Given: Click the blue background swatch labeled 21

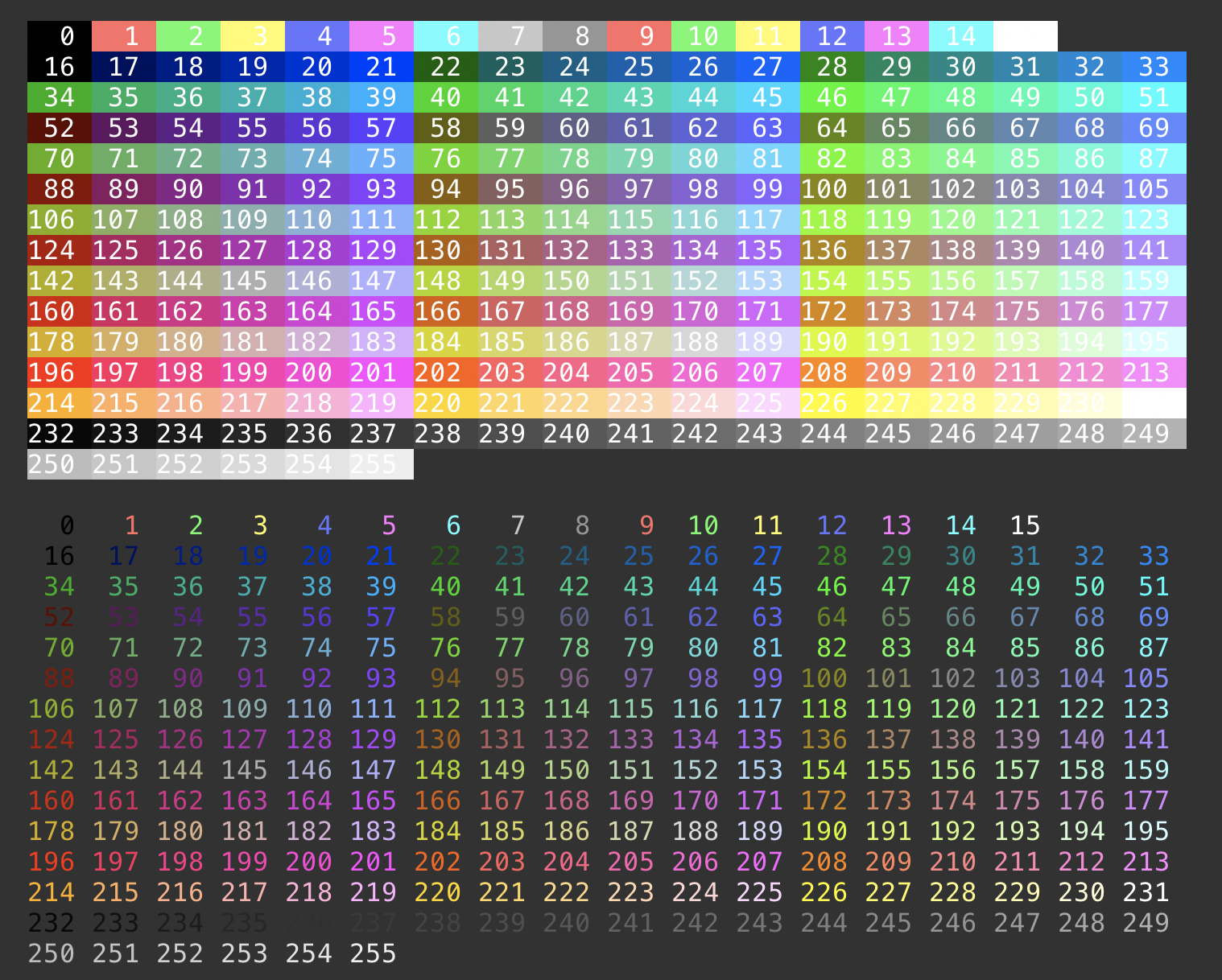Looking at the screenshot, I should [382, 67].
